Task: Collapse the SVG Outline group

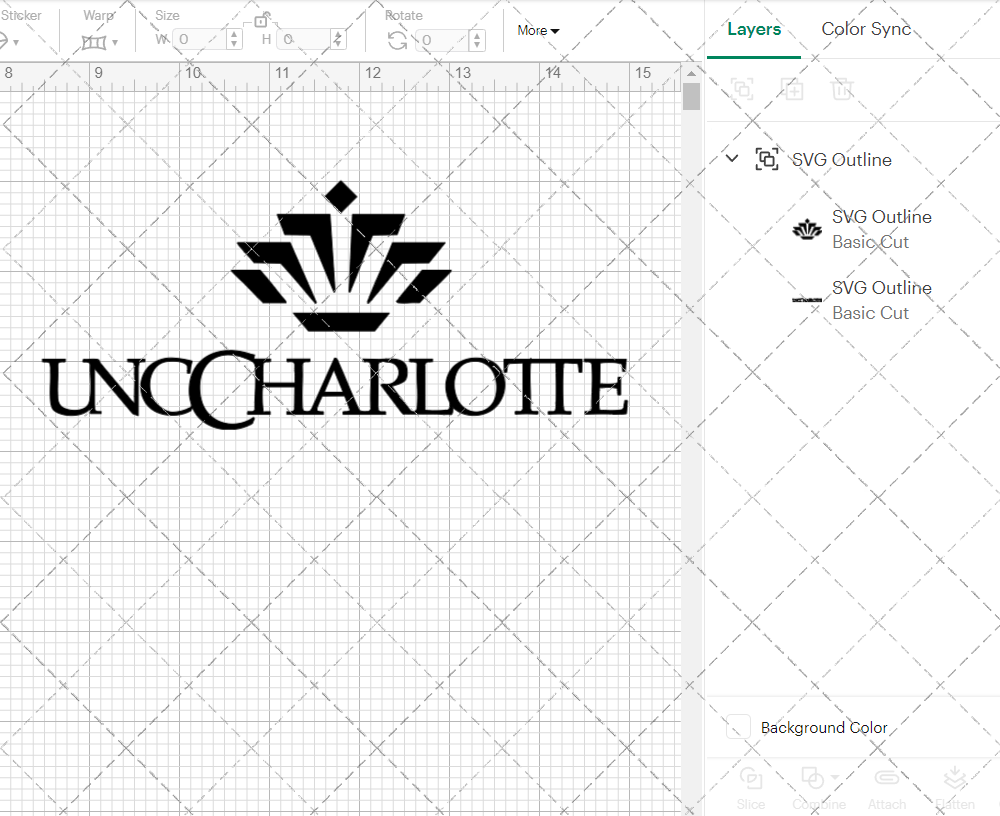Action: (x=732, y=158)
